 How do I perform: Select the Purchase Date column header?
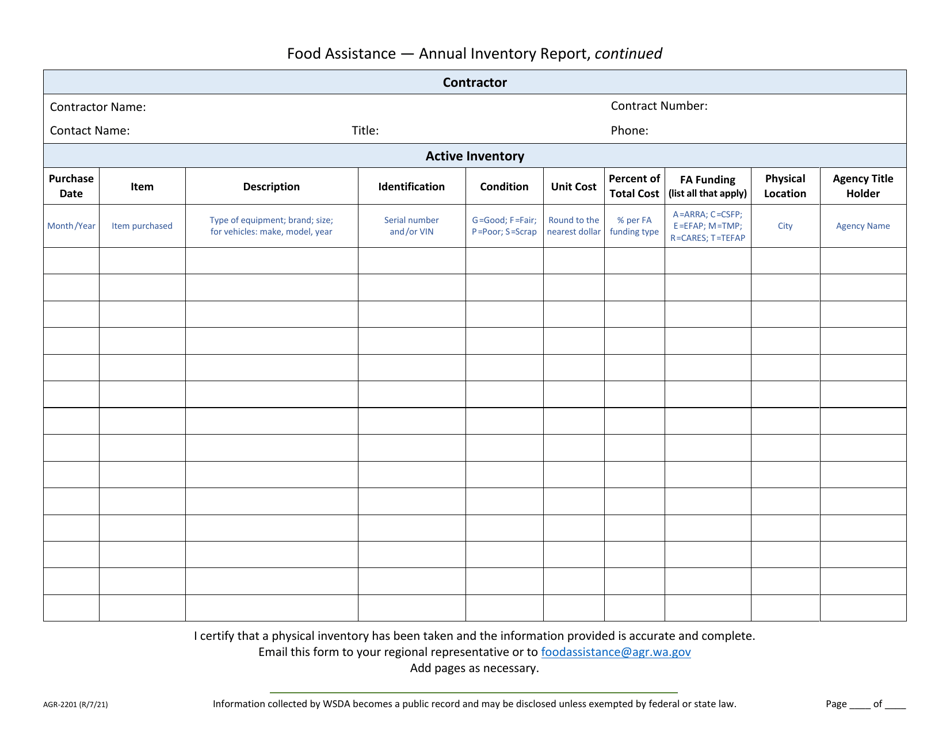70,186
